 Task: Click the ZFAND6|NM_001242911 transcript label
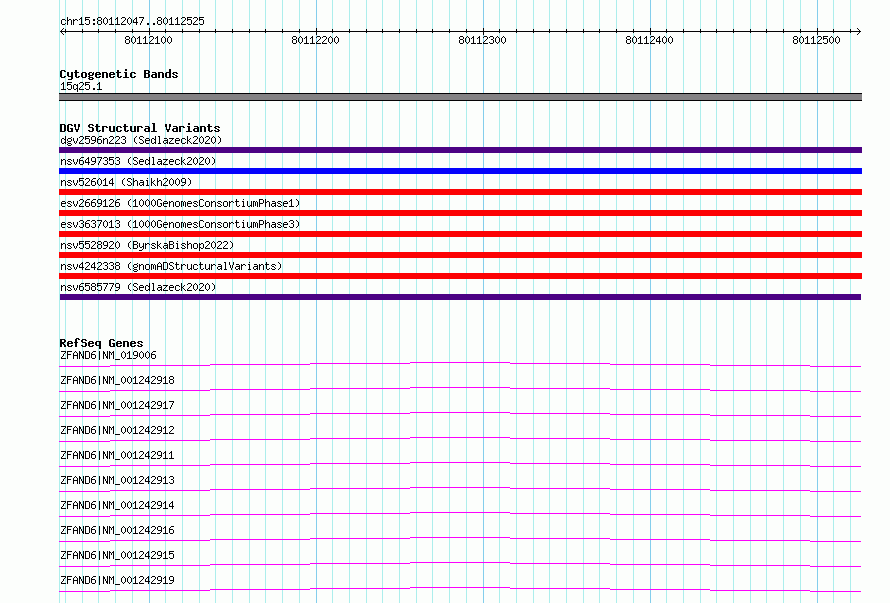117,455
